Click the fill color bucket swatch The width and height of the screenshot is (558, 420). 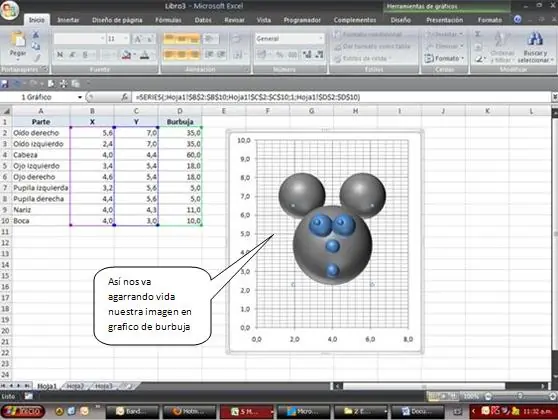point(126,55)
